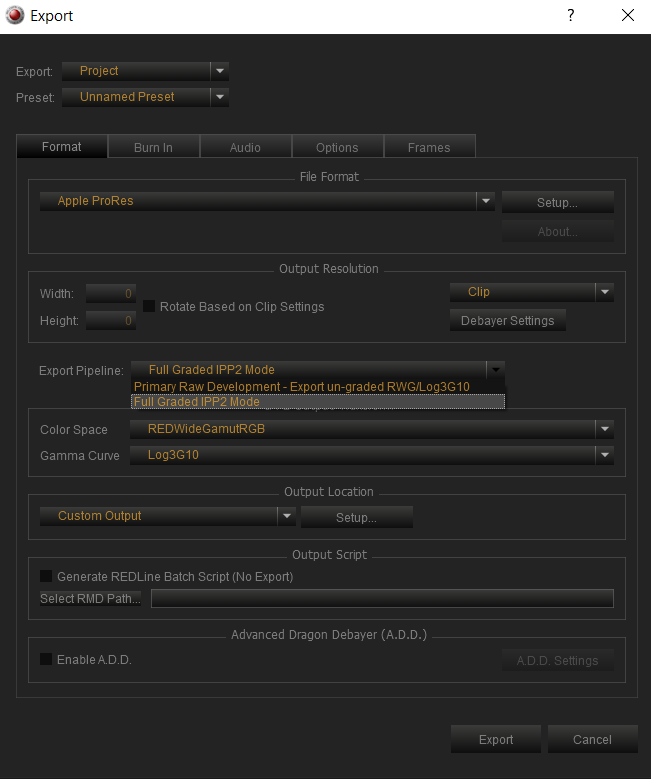Click Select RMD Path button
651x779 pixels.
[90, 598]
